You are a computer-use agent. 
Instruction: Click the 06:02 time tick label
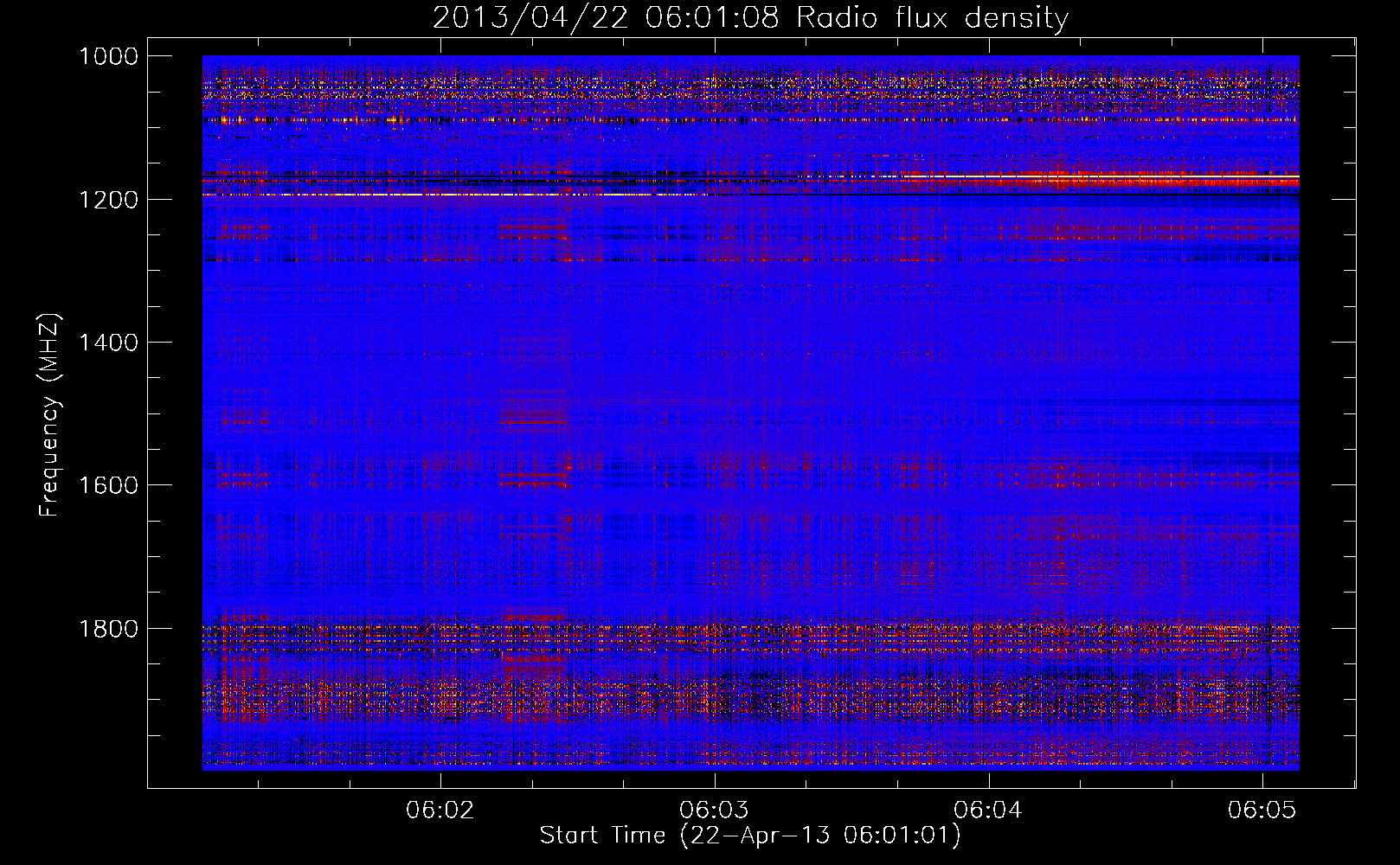pyautogui.click(x=441, y=811)
